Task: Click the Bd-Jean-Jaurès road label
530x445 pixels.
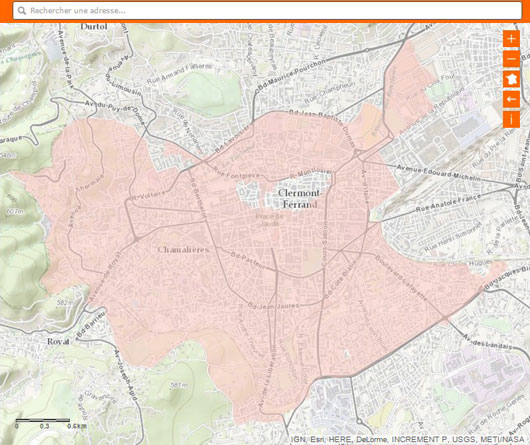Action: (x=273, y=305)
